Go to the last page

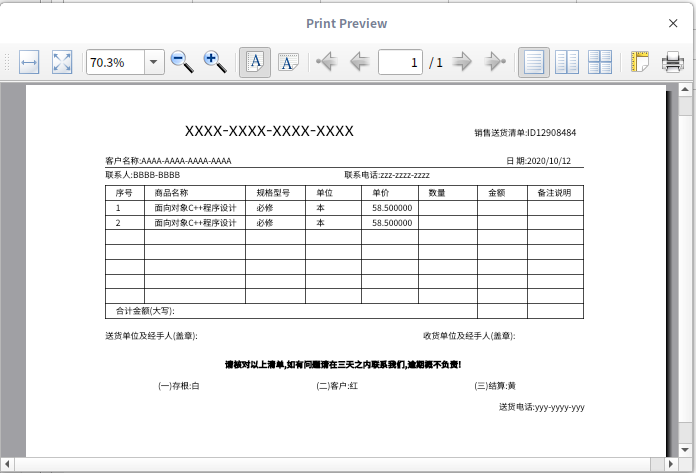tap(495, 61)
